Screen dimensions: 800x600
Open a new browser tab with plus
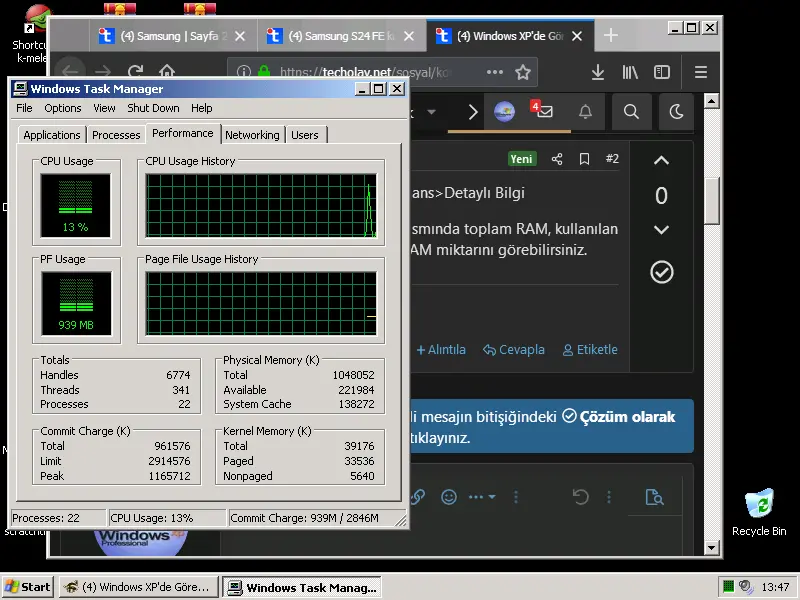(x=611, y=35)
